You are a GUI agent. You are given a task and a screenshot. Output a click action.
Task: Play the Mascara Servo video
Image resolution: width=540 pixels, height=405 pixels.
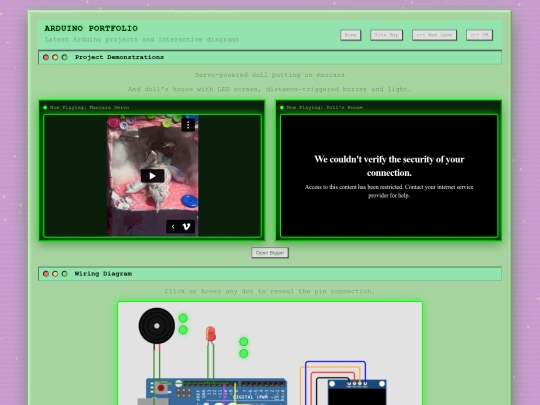coord(152,176)
